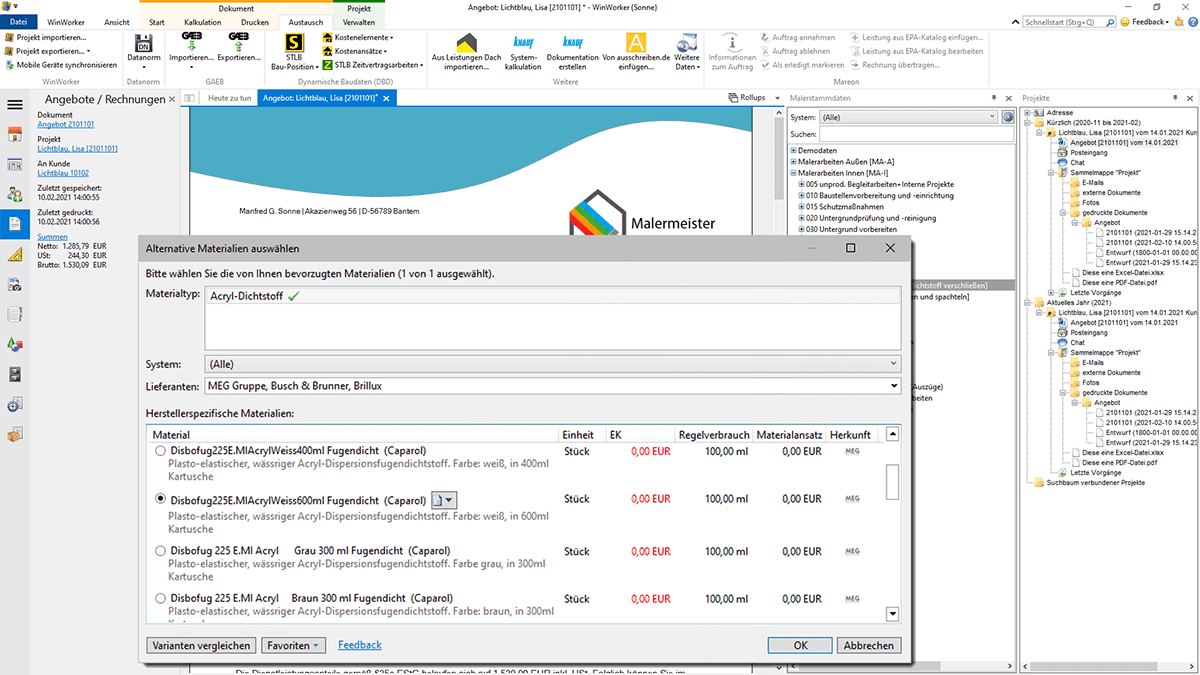The height and width of the screenshot is (675, 1200).
Task: Expand 015 Schutzmaßnahmen tree node
Action: point(801,206)
